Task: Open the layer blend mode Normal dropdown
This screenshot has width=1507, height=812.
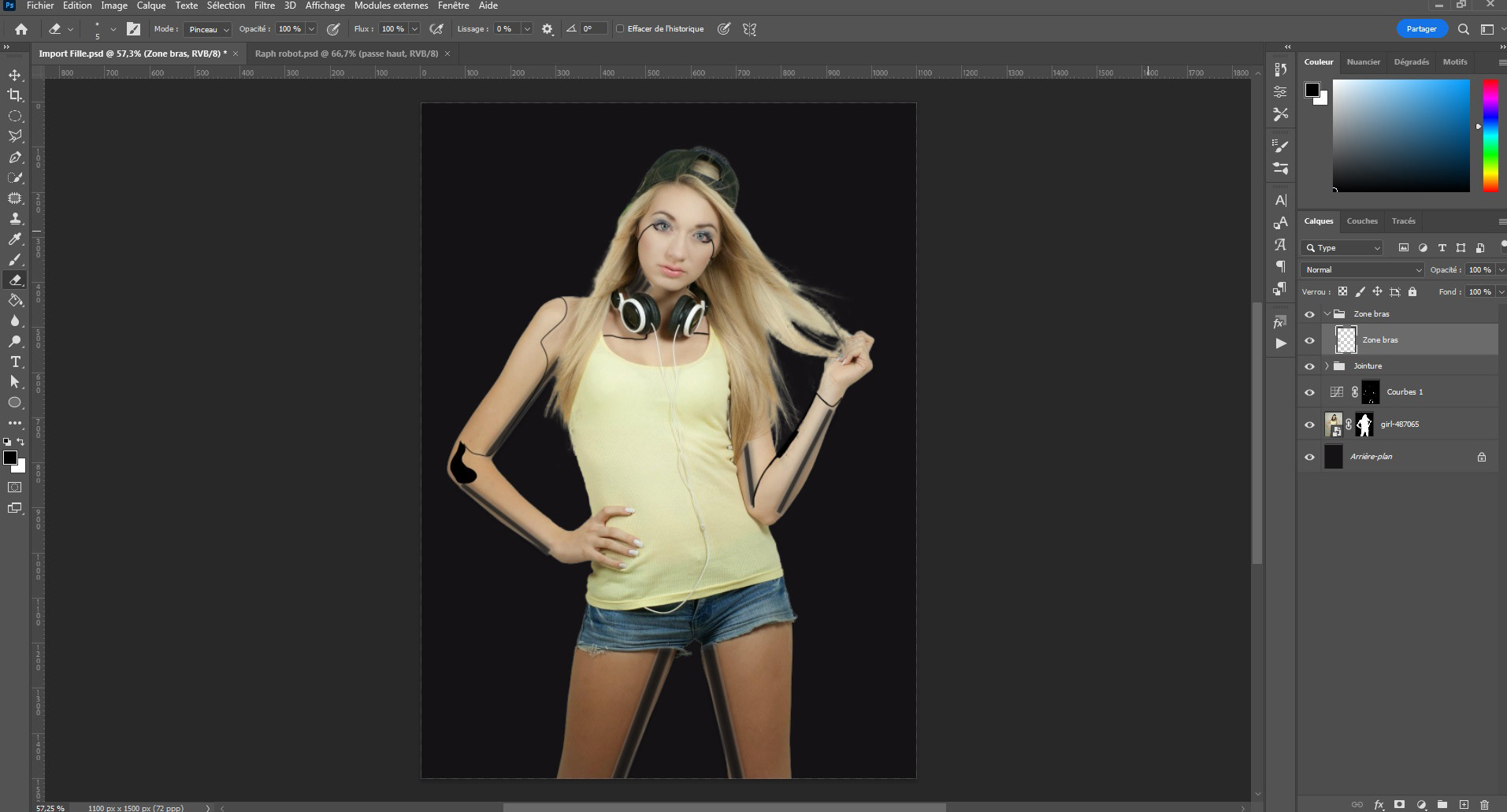Action: pos(1362,269)
